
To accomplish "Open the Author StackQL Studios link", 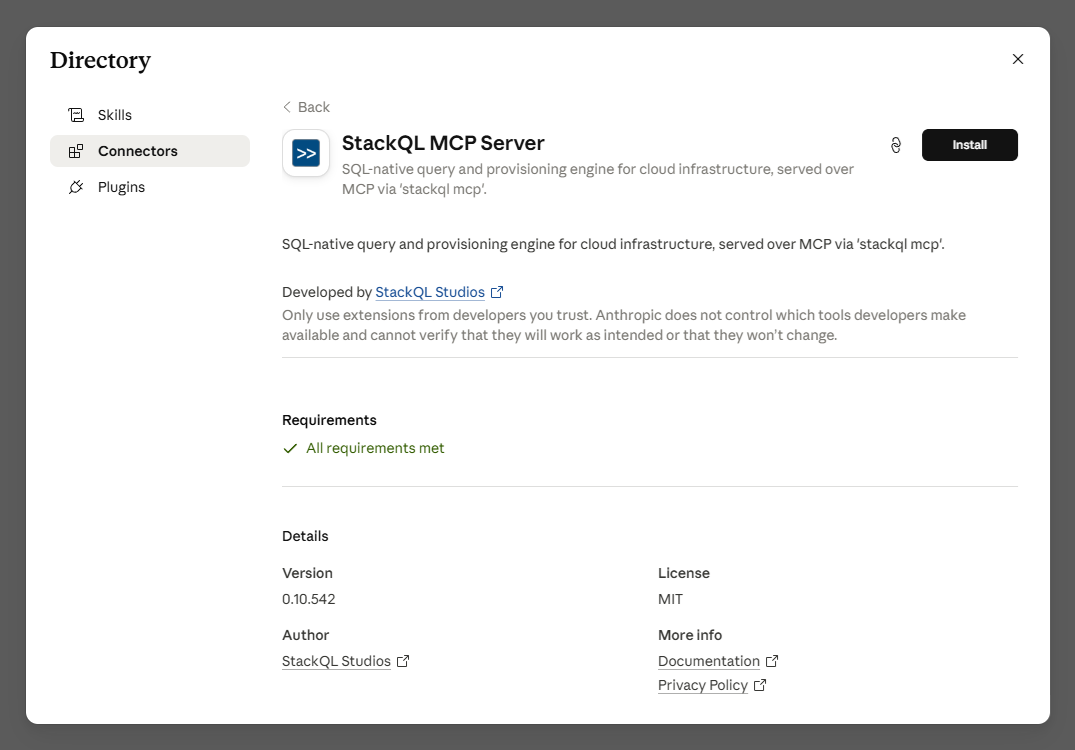I will coord(336,661).
